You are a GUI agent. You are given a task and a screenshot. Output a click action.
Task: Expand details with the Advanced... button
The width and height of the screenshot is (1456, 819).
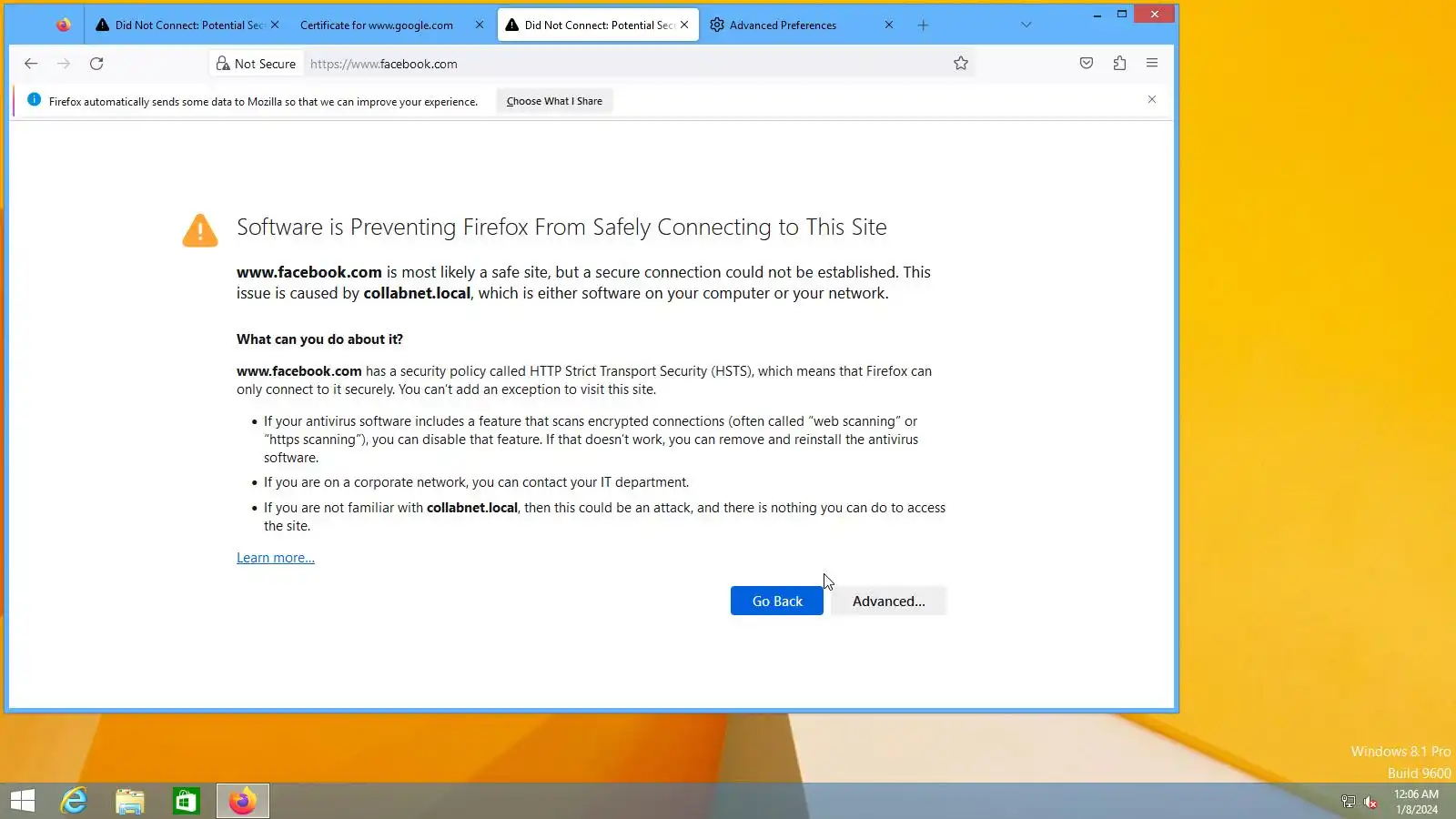tap(888, 602)
